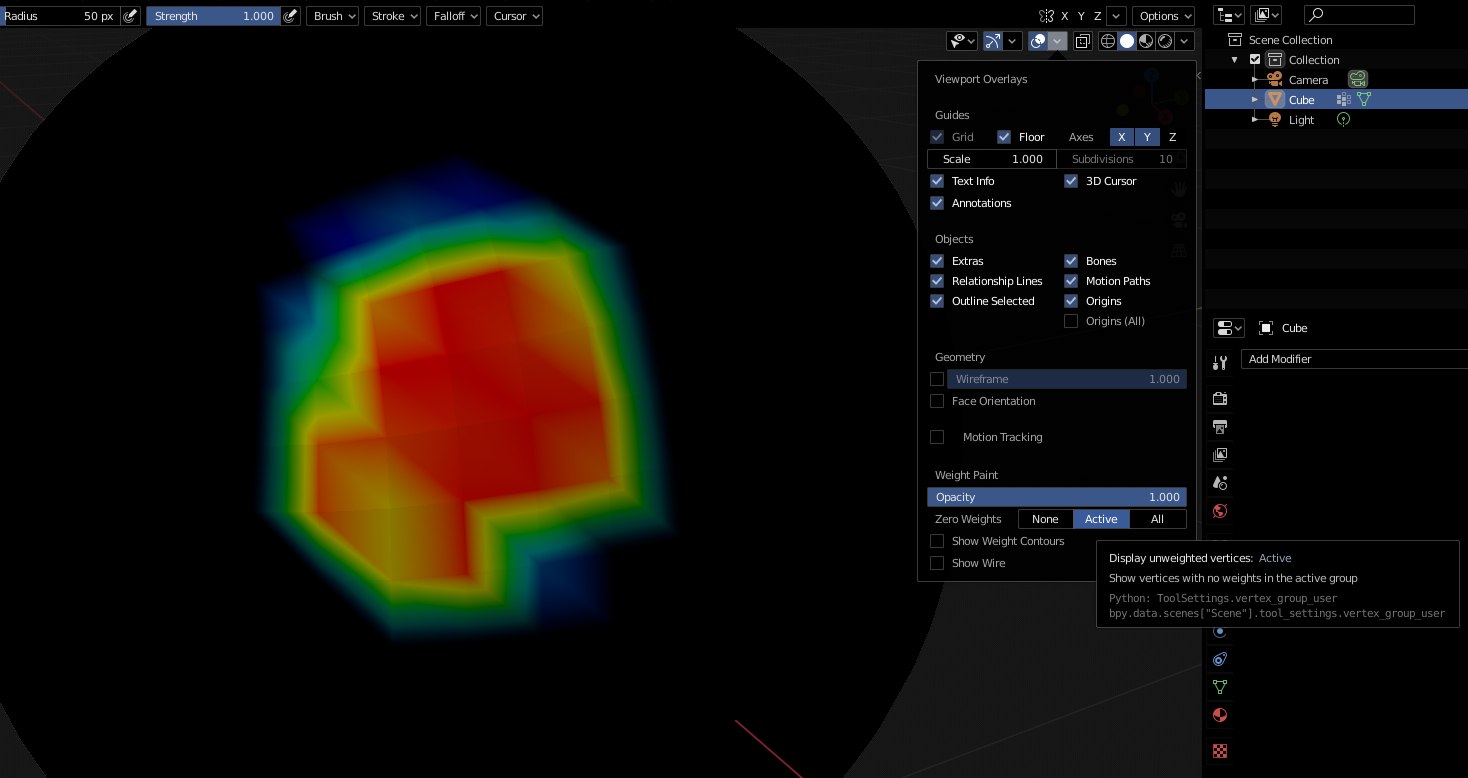Open the viewport shading options dropdown
The width and height of the screenshot is (1468, 778).
(x=1185, y=41)
